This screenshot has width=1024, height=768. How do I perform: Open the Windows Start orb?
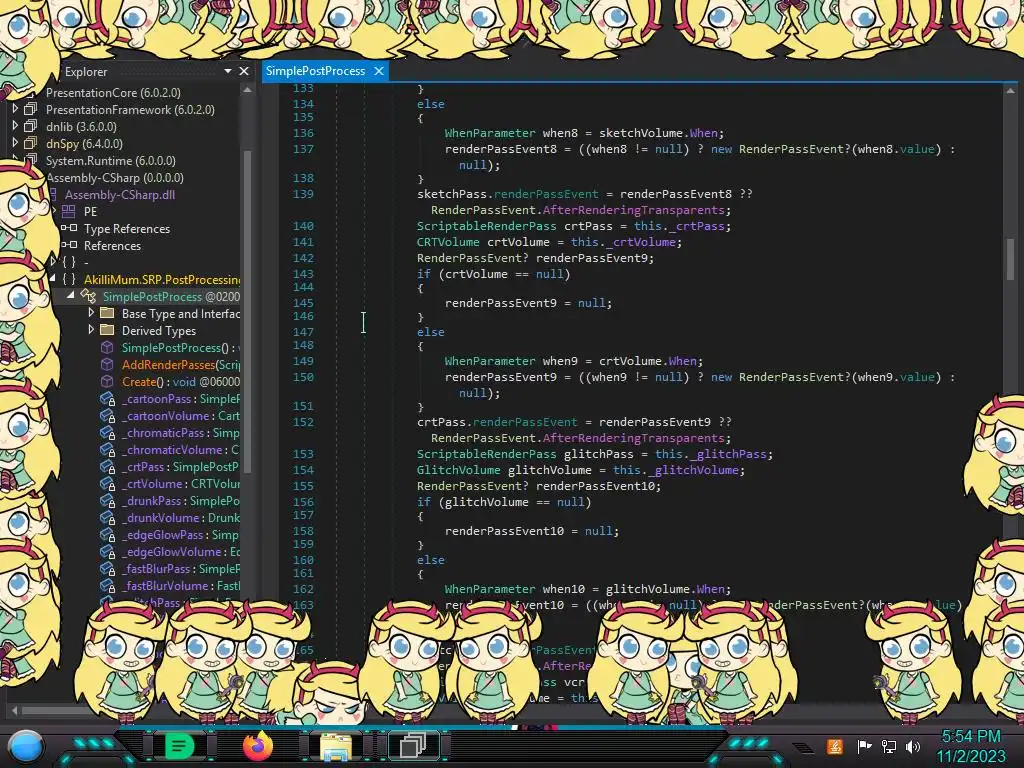coord(26,747)
